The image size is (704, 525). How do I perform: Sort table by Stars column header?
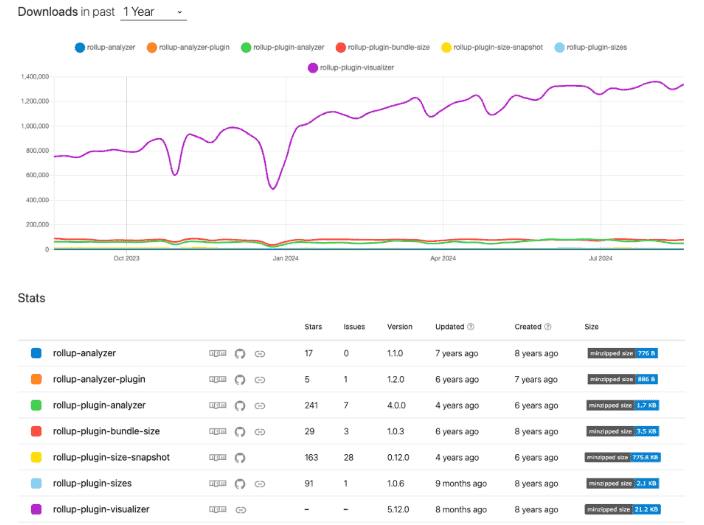313,327
